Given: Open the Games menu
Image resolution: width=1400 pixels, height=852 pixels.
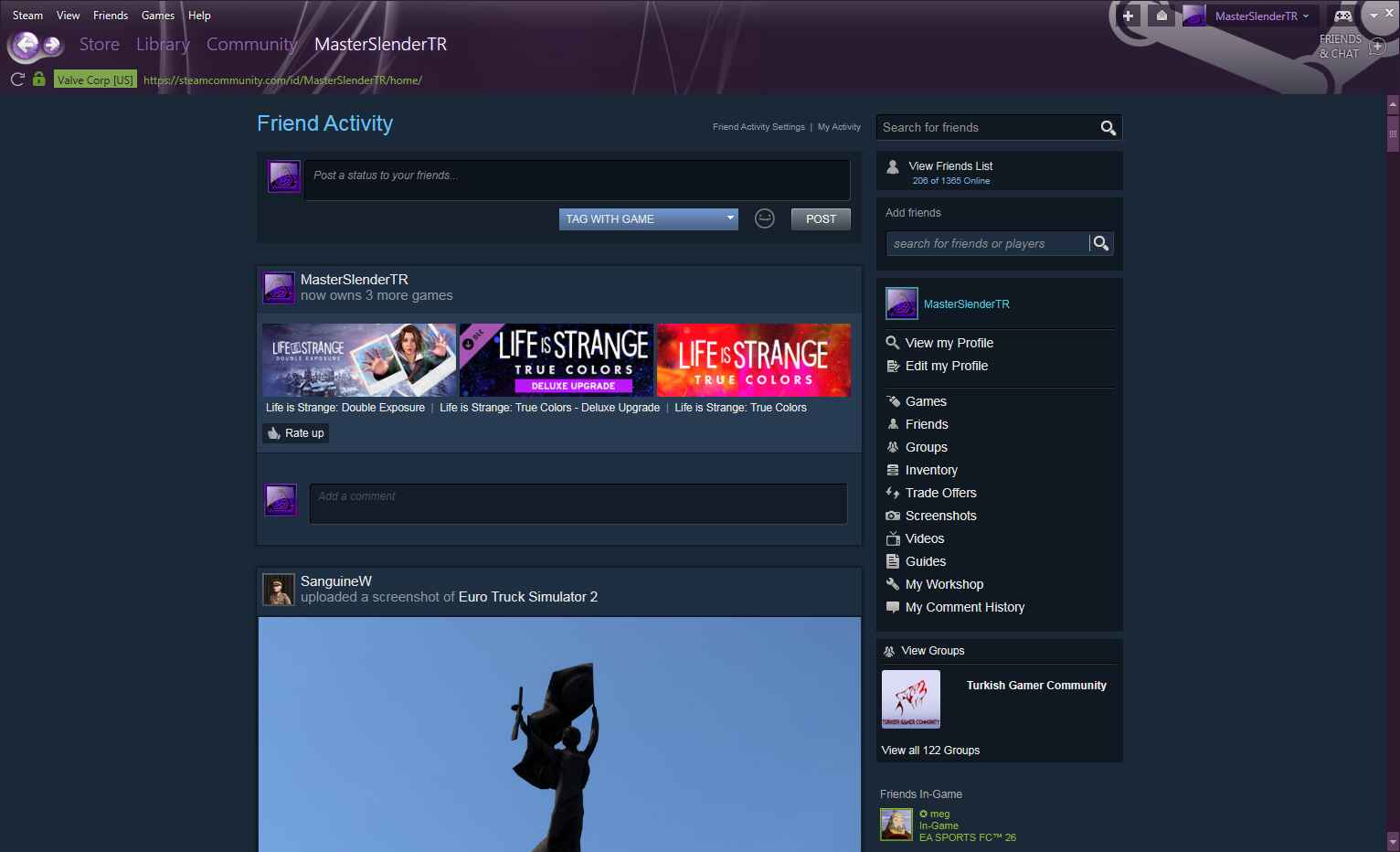Looking at the screenshot, I should (x=158, y=16).
